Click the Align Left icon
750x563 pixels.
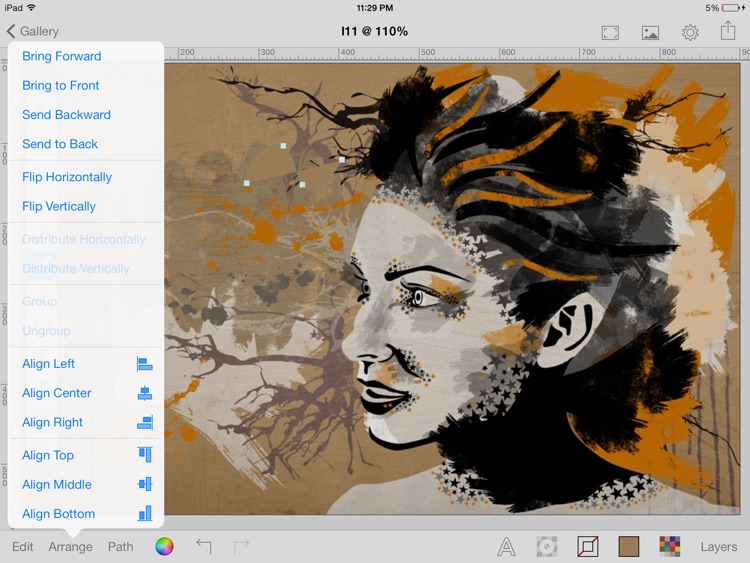pyautogui.click(x=144, y=364)
